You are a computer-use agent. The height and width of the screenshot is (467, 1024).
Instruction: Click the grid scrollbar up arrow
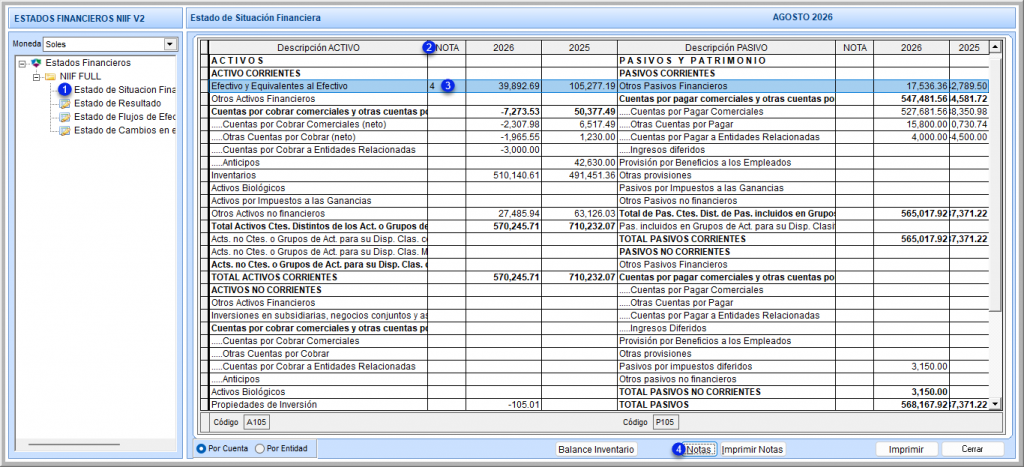995,47
